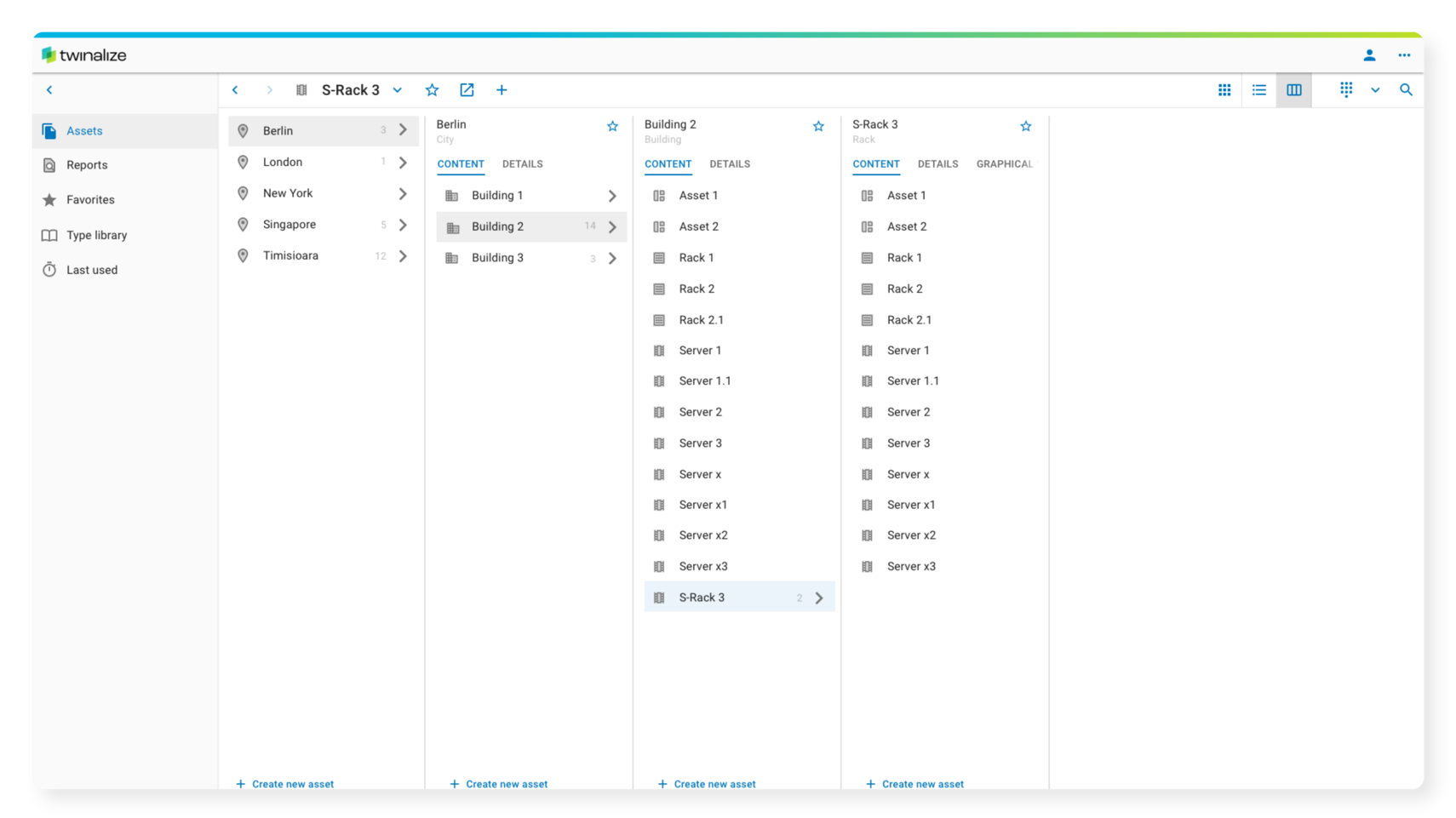This screenshot has height=818, width=1456.
Task: Select Server x2 in Building 2 list
Action: click(x=702, y=535)
